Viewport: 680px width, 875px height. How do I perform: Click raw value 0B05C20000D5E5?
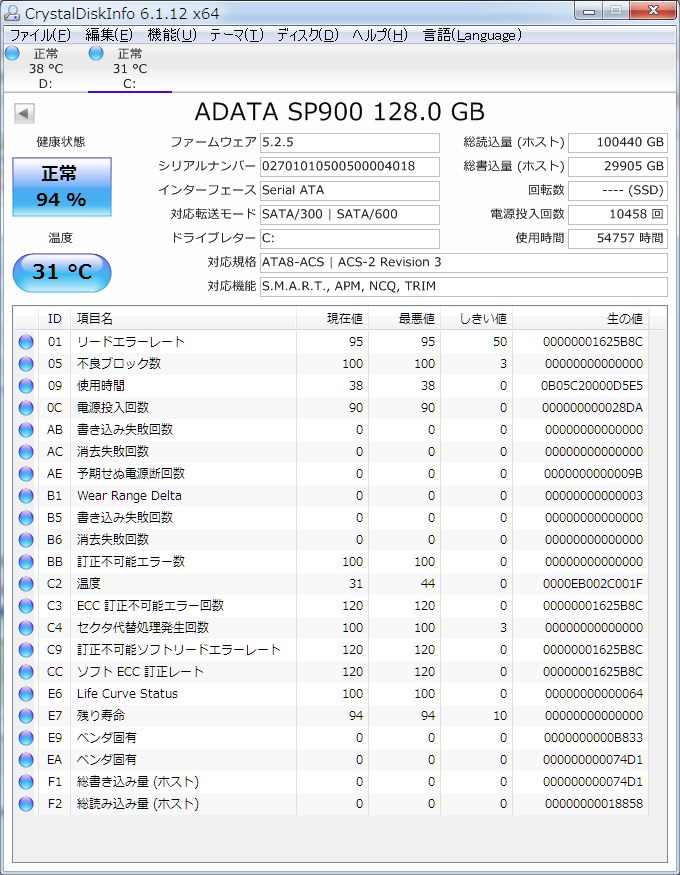592,386
